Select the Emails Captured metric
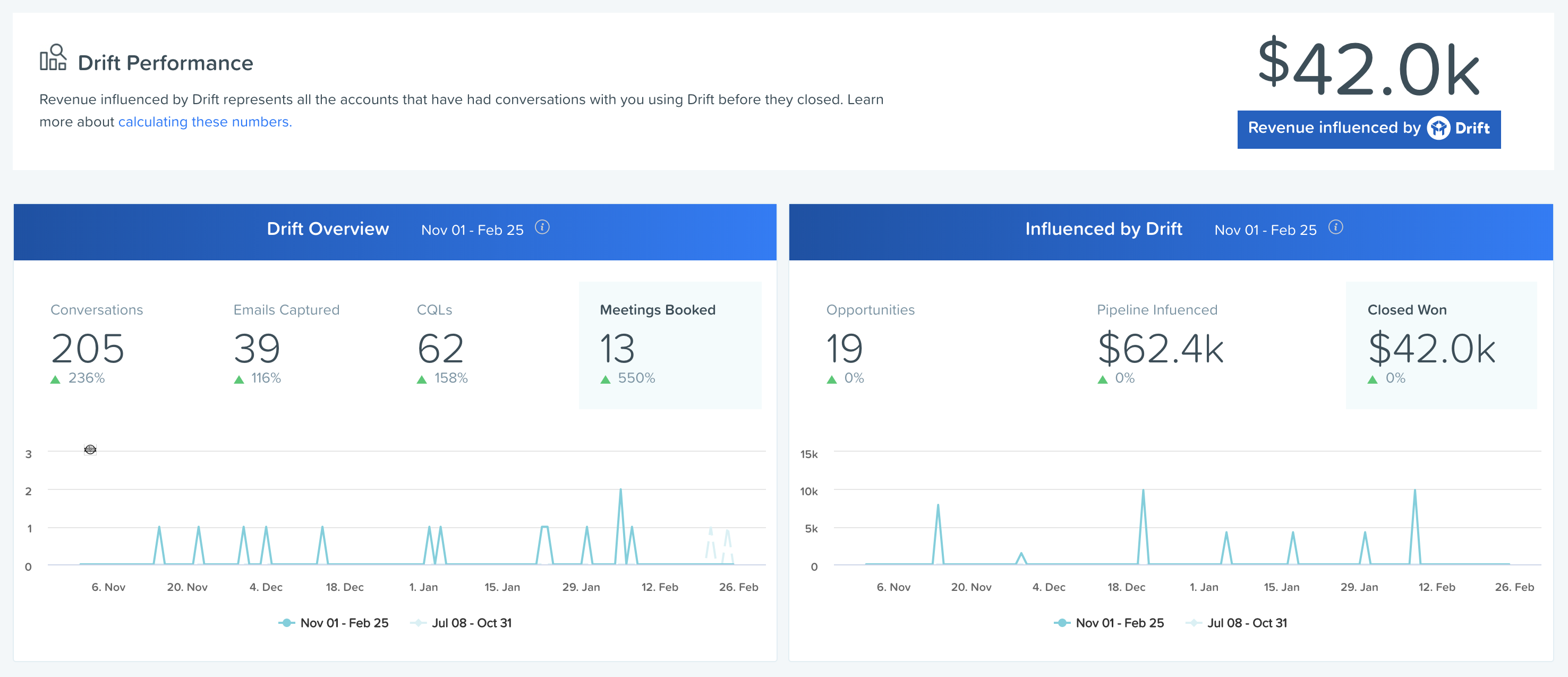The image size is (1568, 677). pos(286,344)
